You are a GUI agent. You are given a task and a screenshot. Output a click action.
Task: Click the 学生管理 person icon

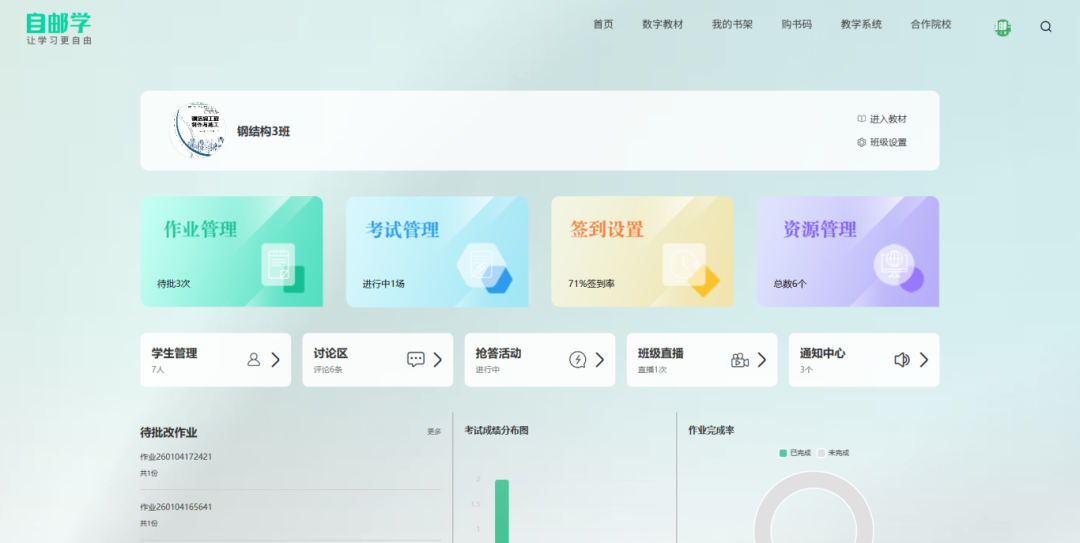254,360
